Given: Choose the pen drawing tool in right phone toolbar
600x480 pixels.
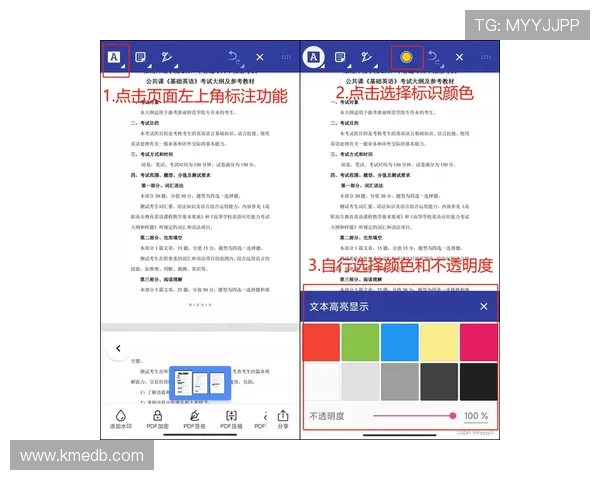Looking at the screenshot, I should [x=366, y=57].
